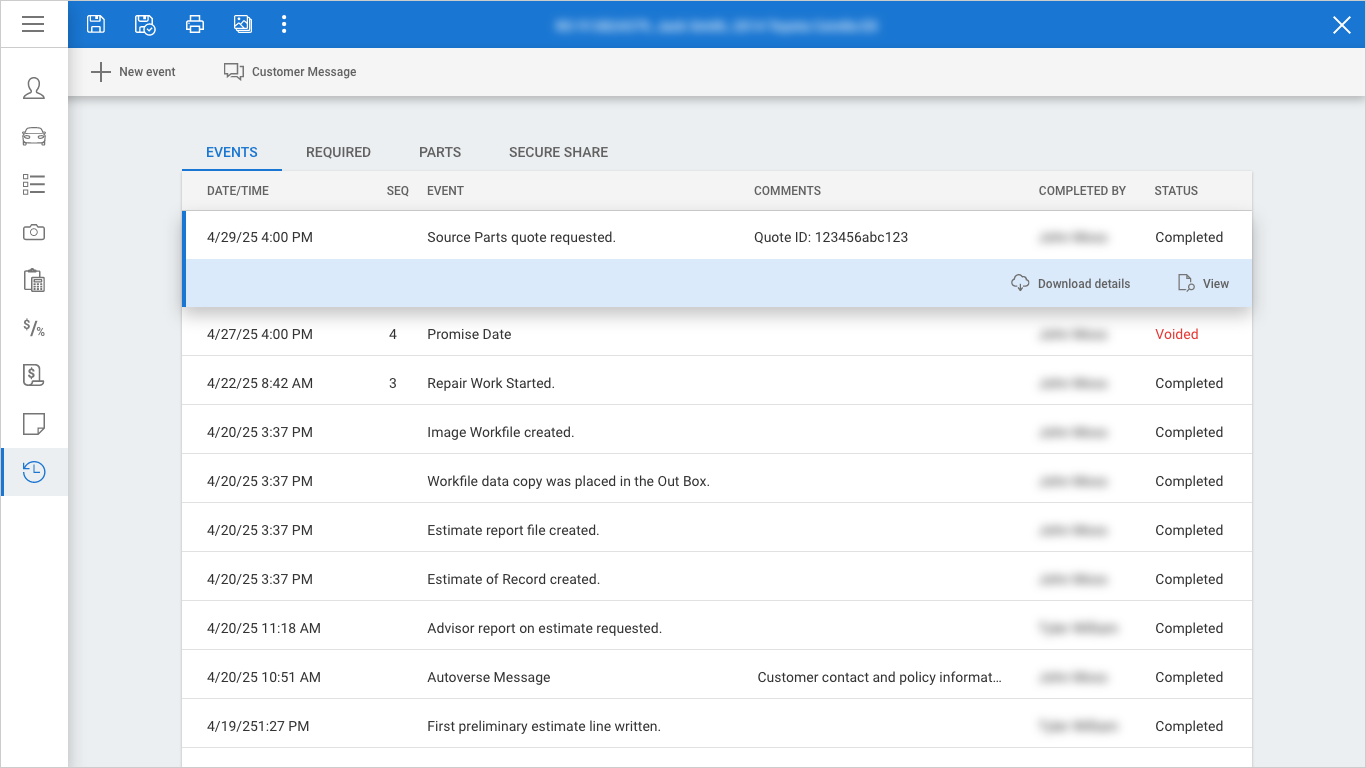
Task: Click the STATUS column header
Action: coord(1176,191)
